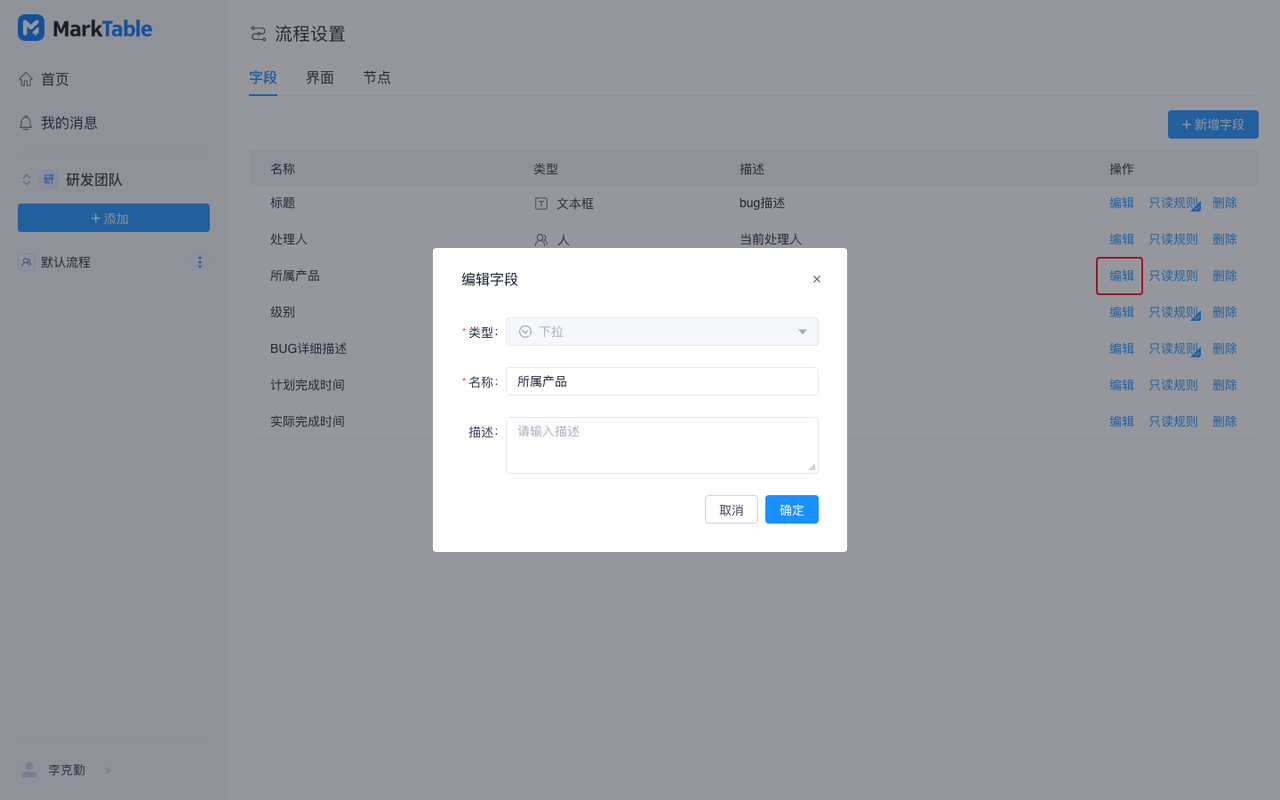
Task: Confirm with the 确定 button
Action: pyautogui.click(x=792, y=510)
